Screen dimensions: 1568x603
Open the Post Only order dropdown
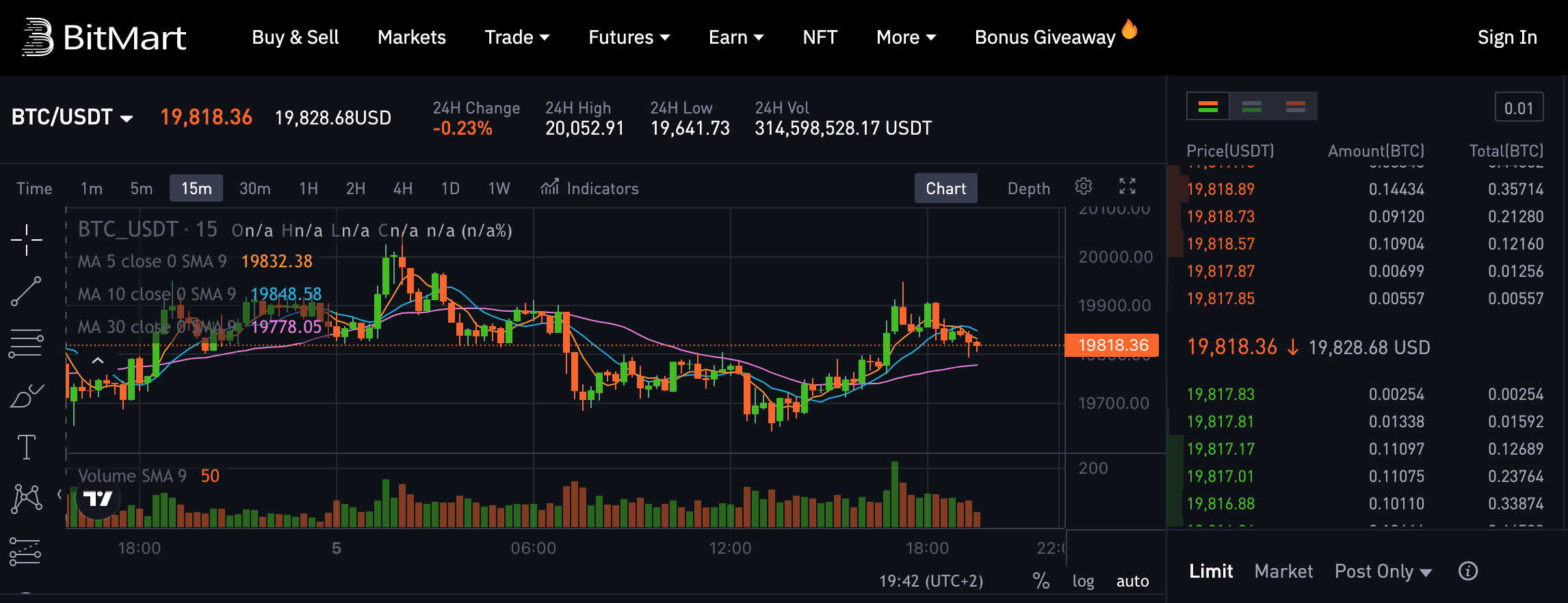tap(1383, 571)
